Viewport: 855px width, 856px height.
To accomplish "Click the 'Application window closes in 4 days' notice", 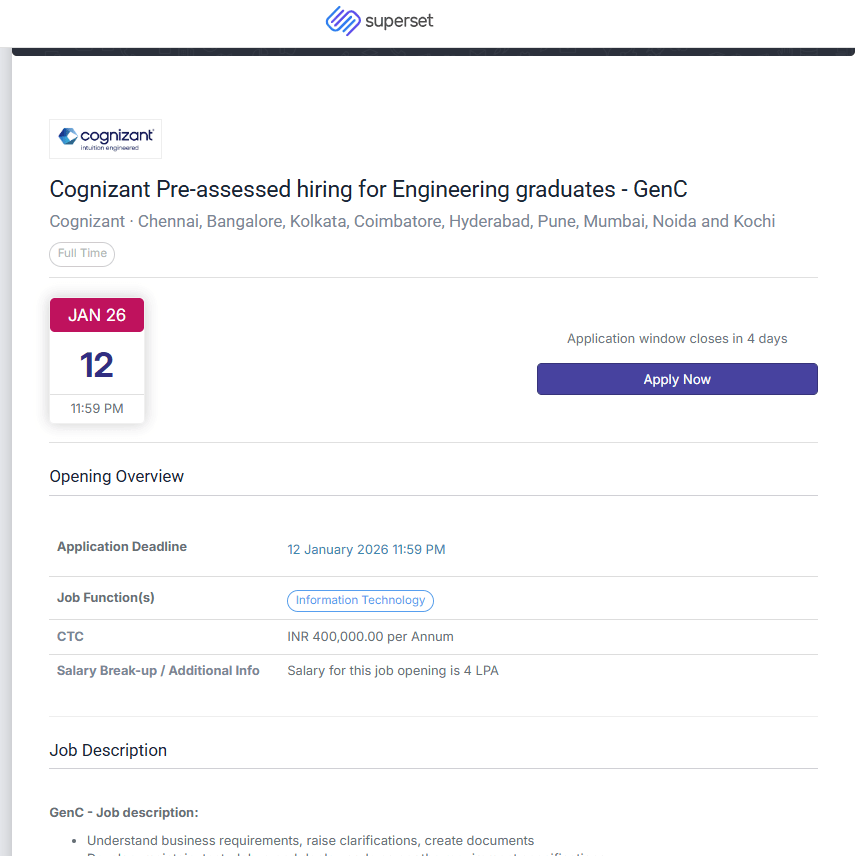I will click(677, 339).
